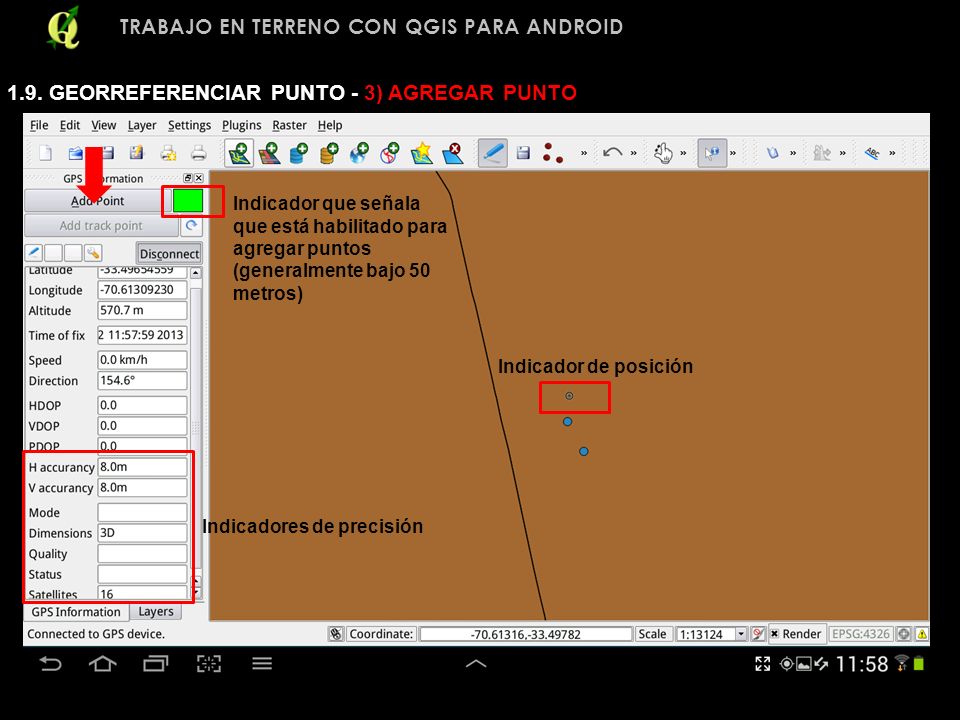Click the Add SpatiaLite Layer icon

[x=329, y=153]
